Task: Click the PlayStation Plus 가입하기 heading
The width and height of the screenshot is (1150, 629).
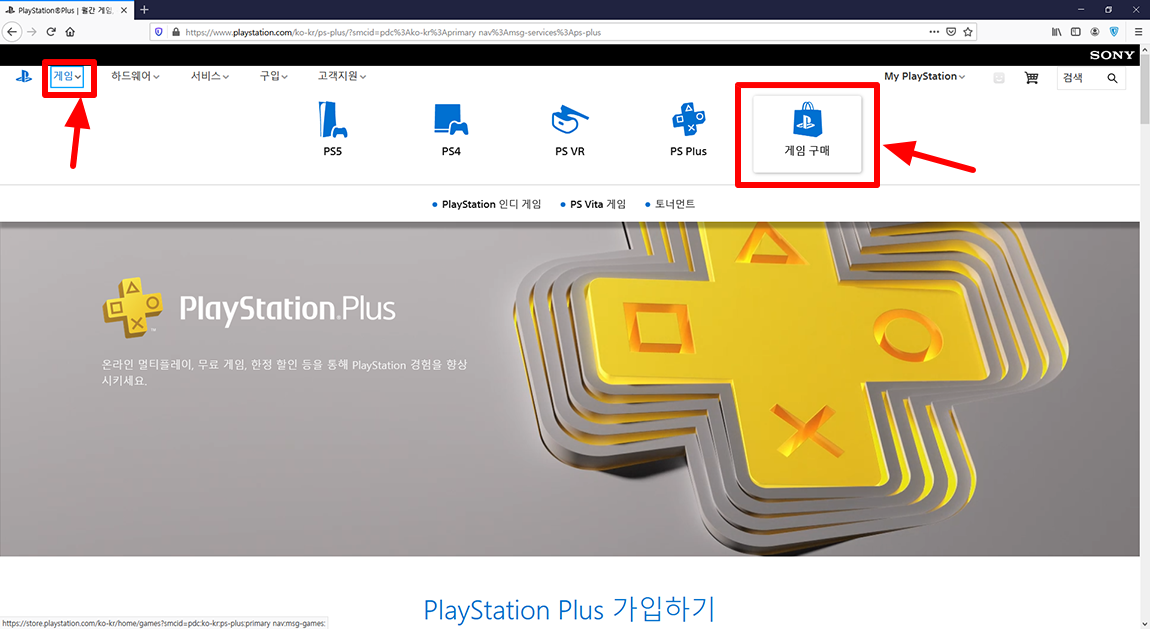Action: click(x=569, y=609)
